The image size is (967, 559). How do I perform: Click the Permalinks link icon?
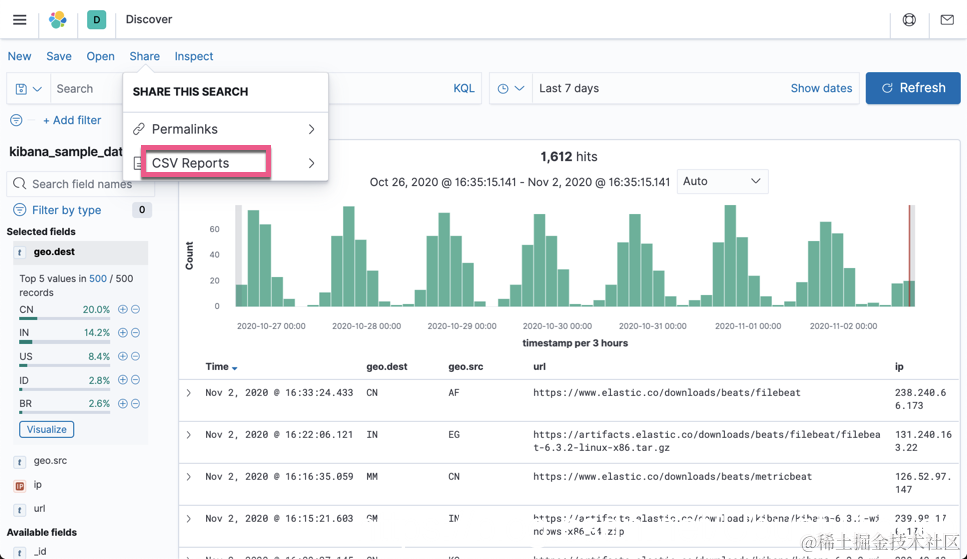(139, 129)
